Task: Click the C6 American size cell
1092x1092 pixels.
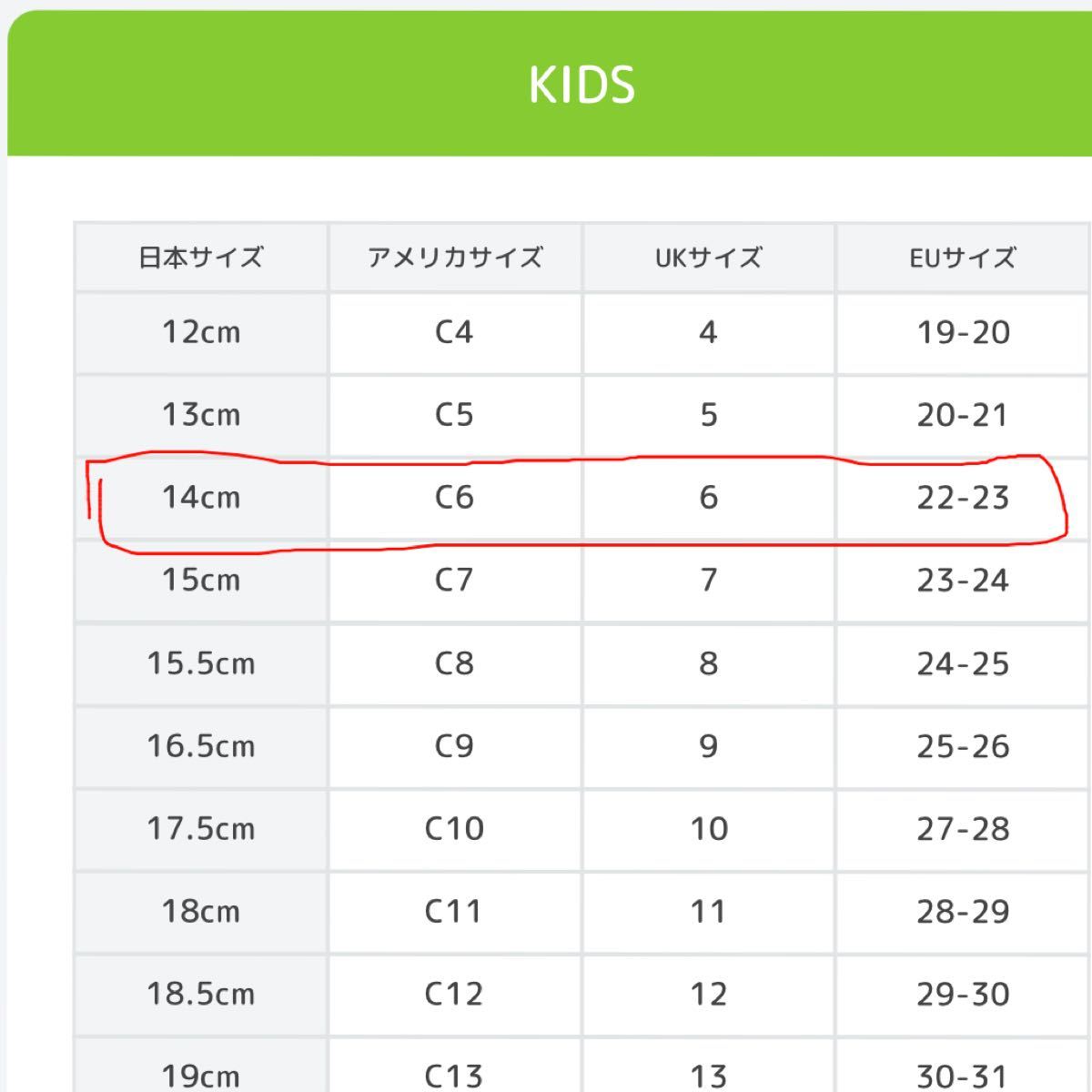Action: click(x=455, y=498)
